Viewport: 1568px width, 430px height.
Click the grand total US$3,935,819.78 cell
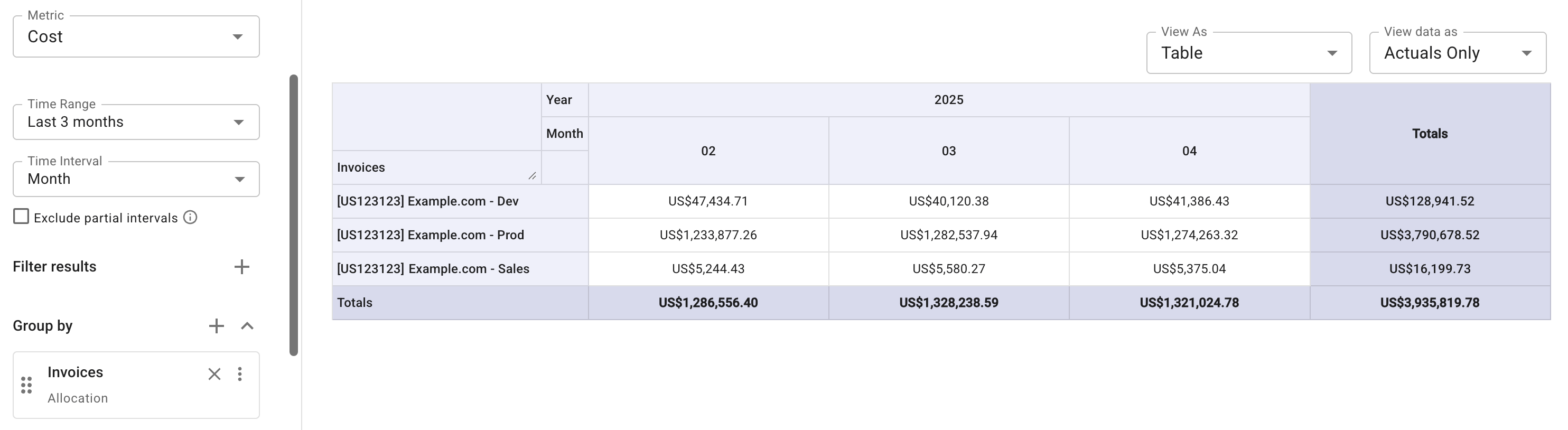coord(1429,302)
